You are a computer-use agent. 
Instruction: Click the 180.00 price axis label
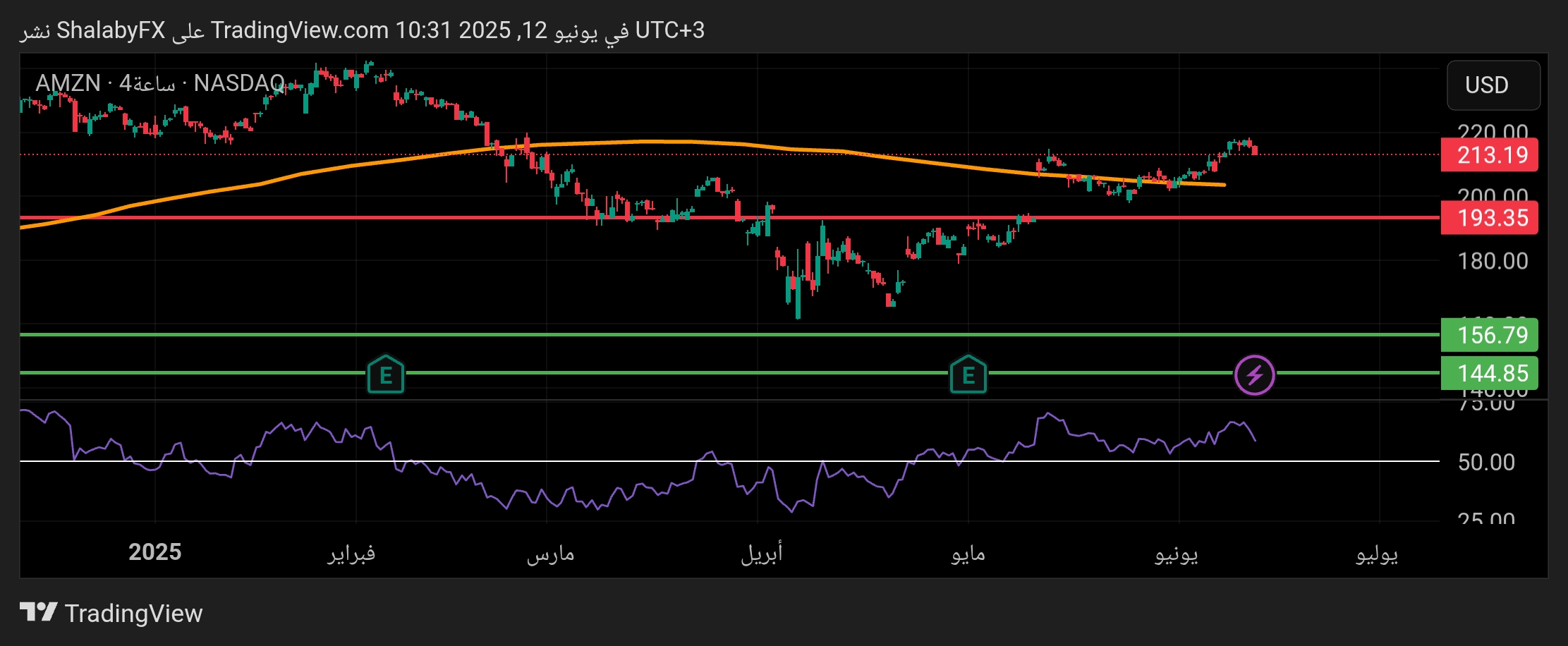tap(1493, 261)
